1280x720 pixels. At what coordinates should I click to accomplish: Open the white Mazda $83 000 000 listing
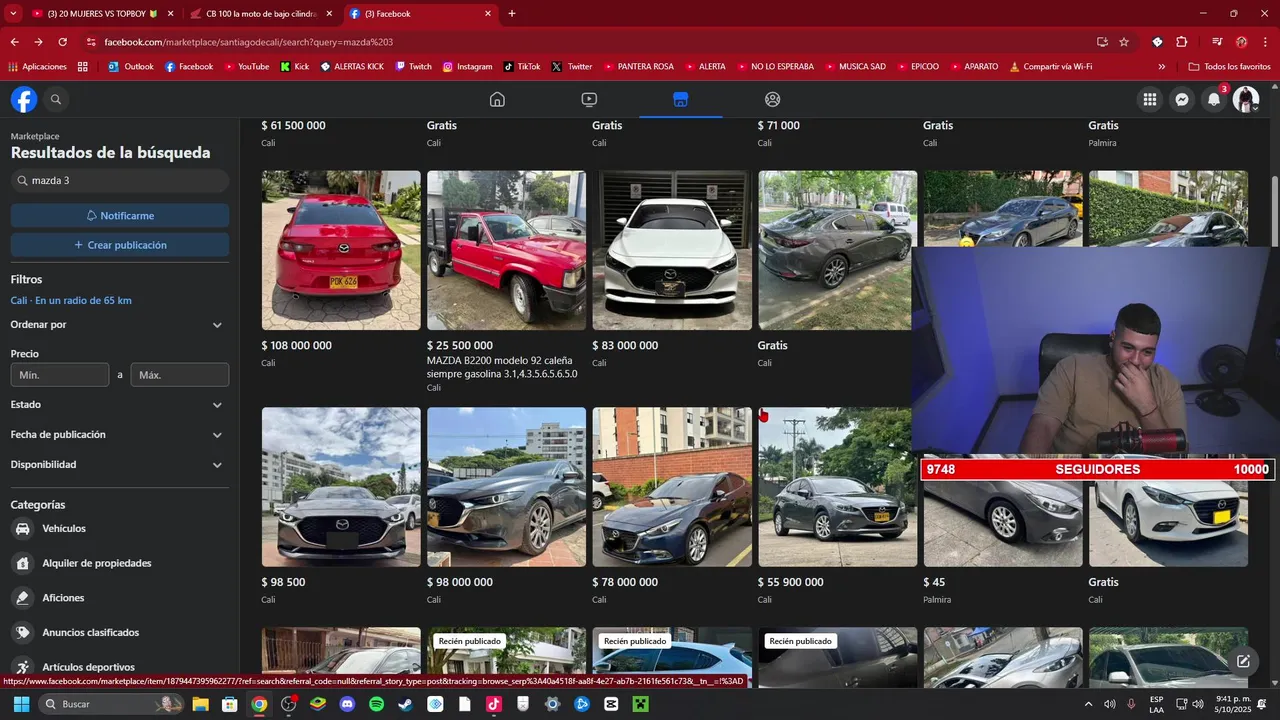pyautogui.click(x=672, y=250)
